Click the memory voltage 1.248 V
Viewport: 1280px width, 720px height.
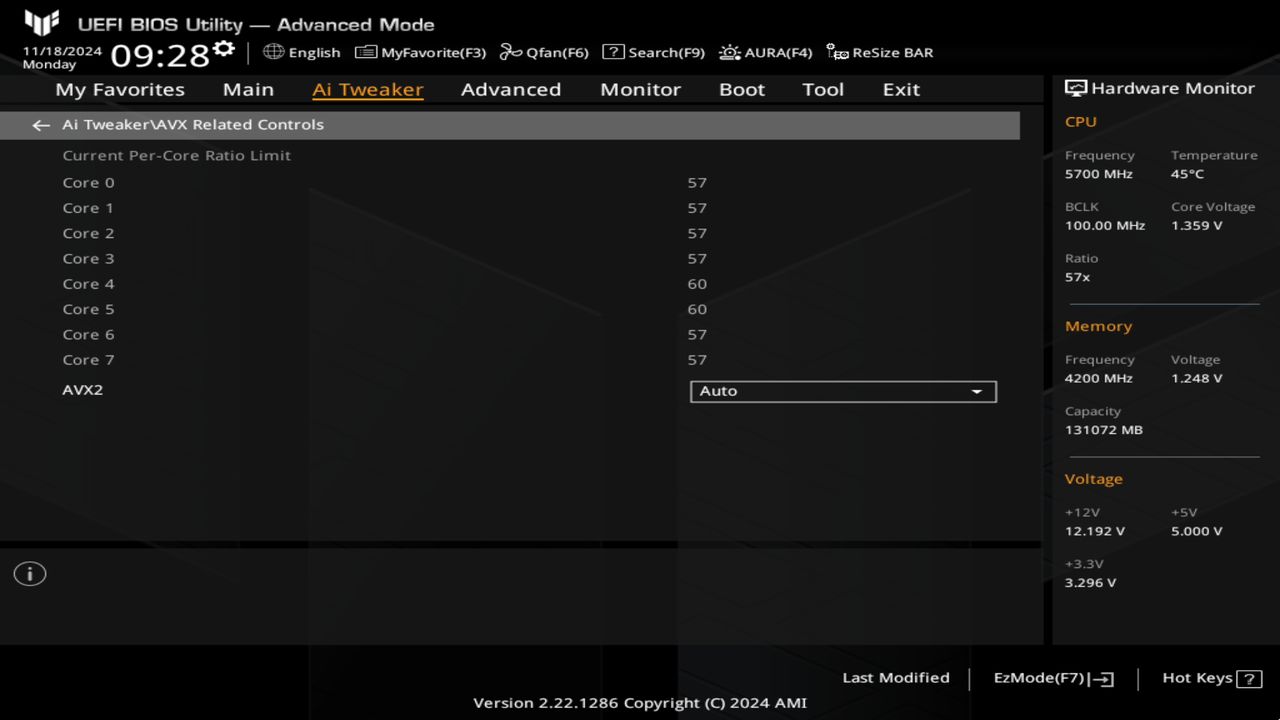1197,379
